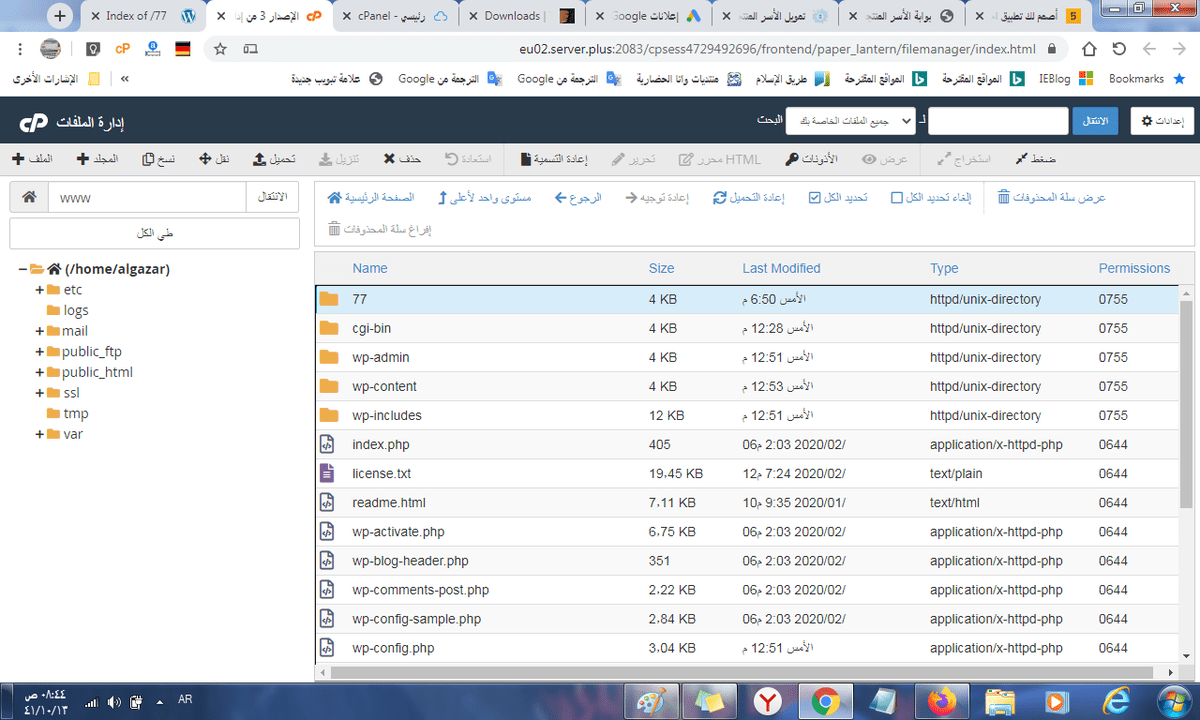Open the search scope dropdown
Image resolution: width=1200 pixels, height=720 pixels.
coord(850,121)
